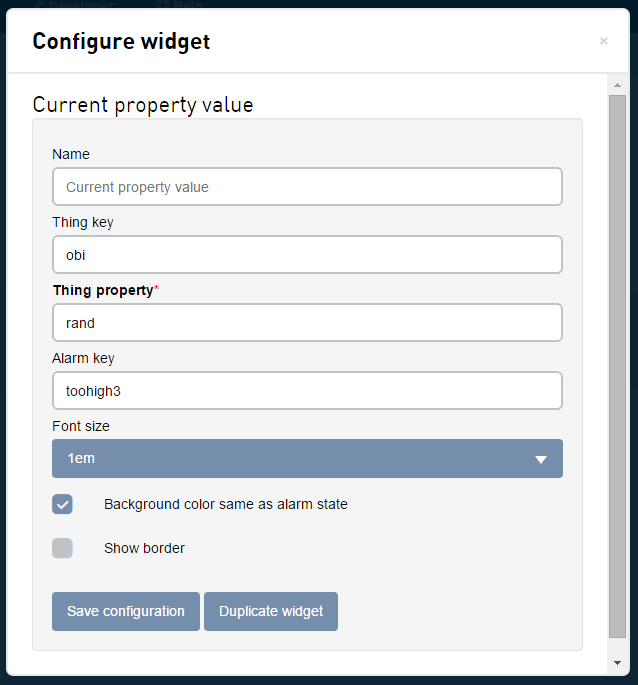Screen dimensions: 638x685
Task: Enable the Show border checkbox
Action: pos(63,548)
